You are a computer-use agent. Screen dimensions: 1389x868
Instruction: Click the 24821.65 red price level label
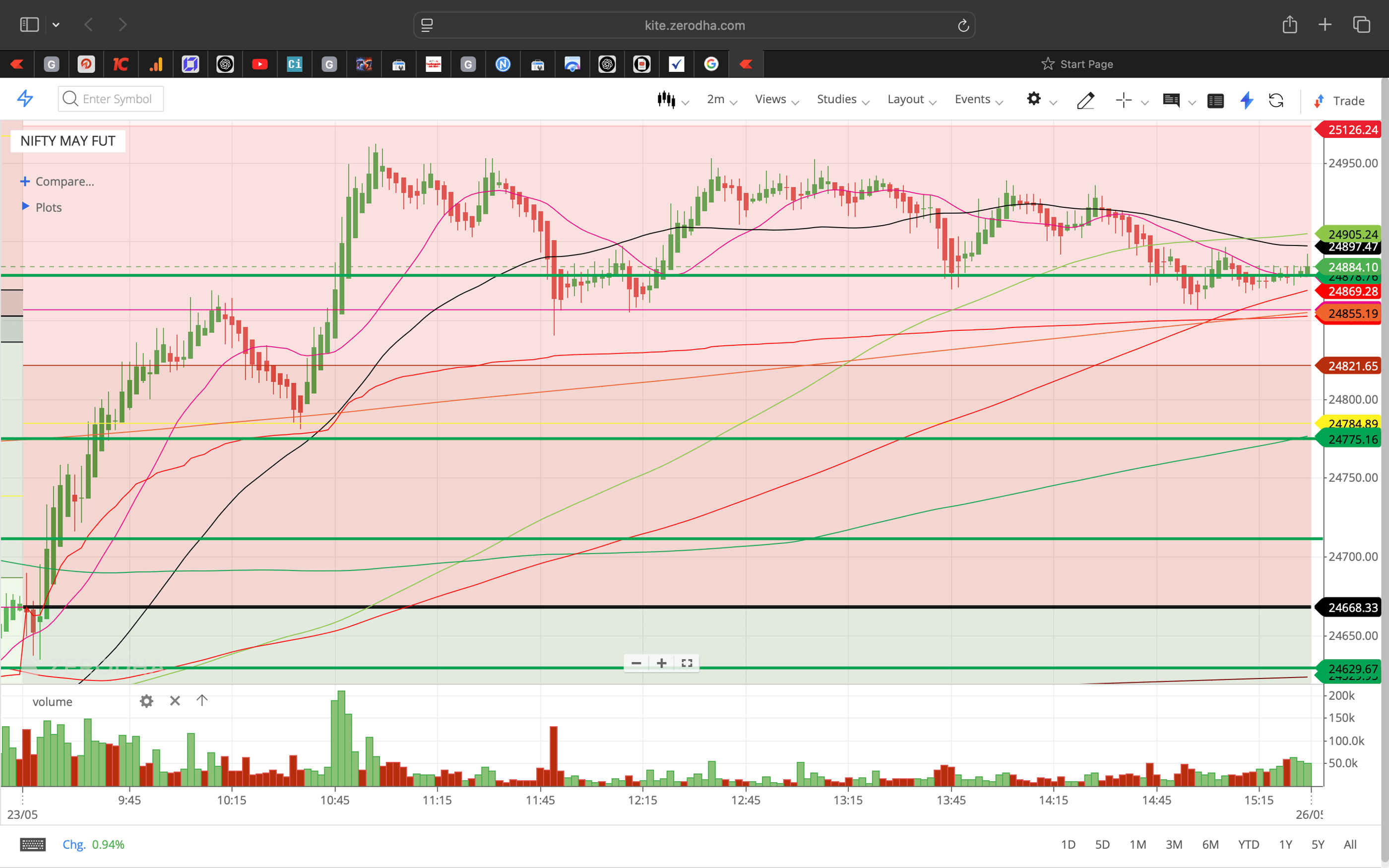[1351, 366]
